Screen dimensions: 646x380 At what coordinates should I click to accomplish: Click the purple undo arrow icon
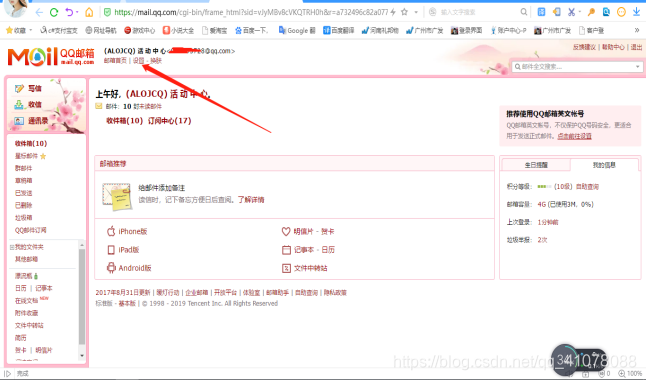[69, 12]
